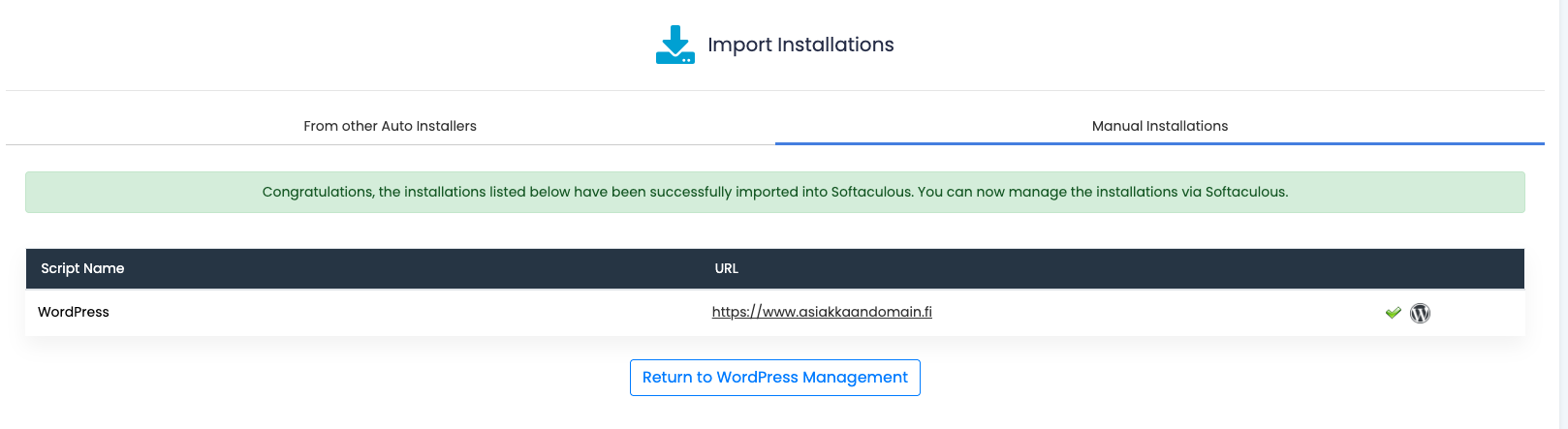The height and width of the screenshot is (429, 1568).
Task: Click the green checkmark in WordPress row
Action: click(x=1393, y=313)
